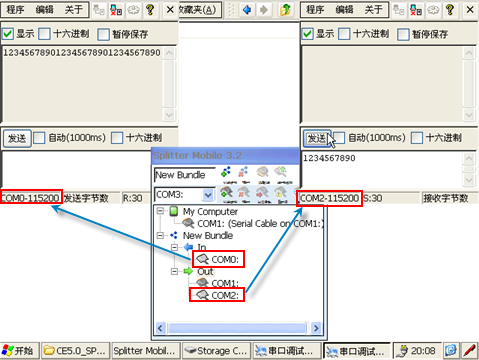
Task: Open 收藏夹(A) menu in the explorer window
Action: (x=198, y=10)
